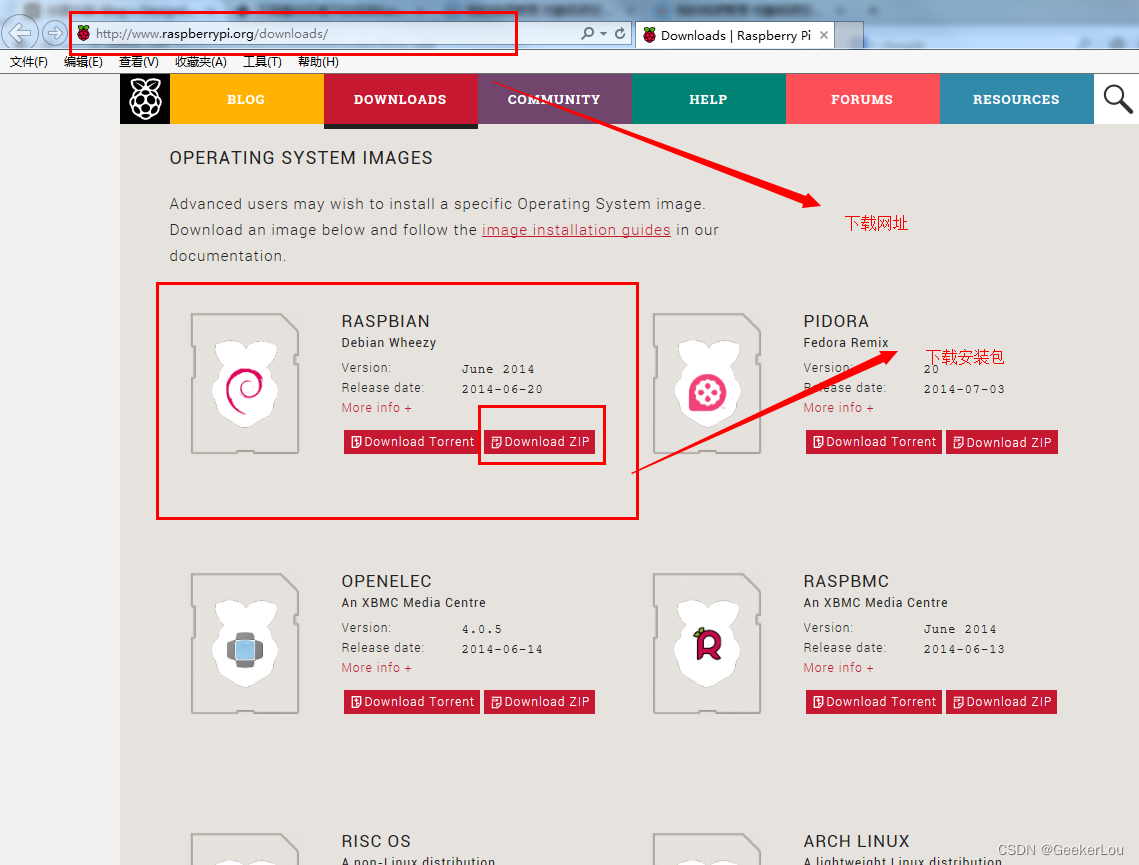Open the 帮助(H) menu
Viewport: 1139px width, 865px height.
(x=318, y=62)
